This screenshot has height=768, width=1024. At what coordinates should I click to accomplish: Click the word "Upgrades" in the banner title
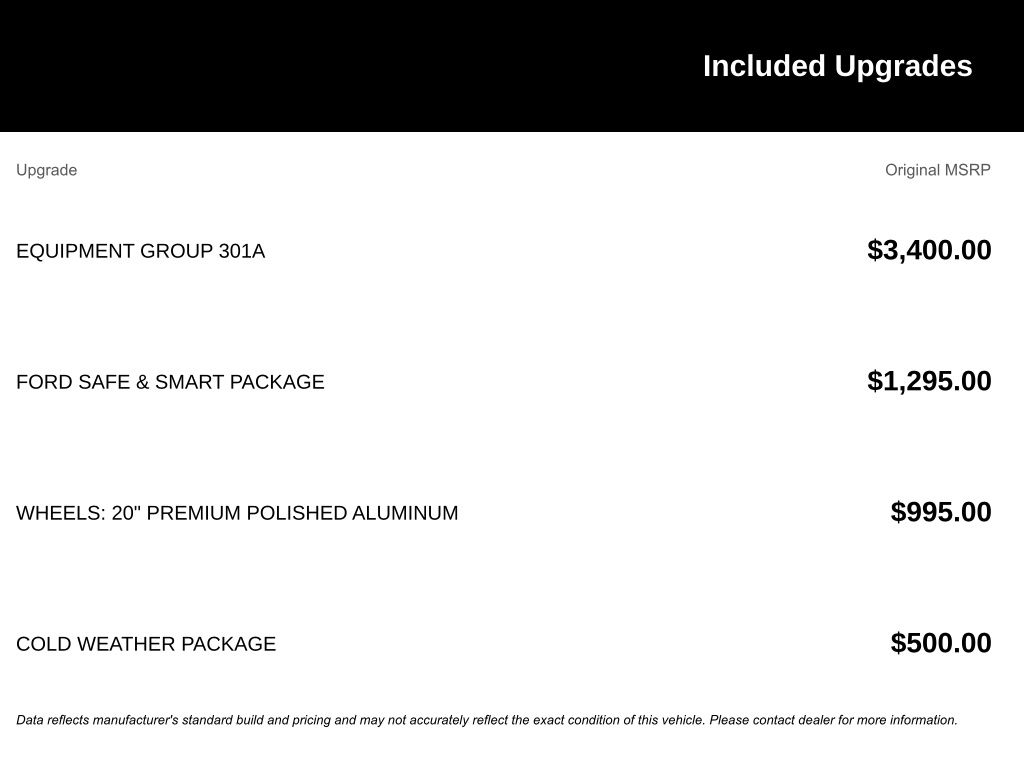[903, 66]
